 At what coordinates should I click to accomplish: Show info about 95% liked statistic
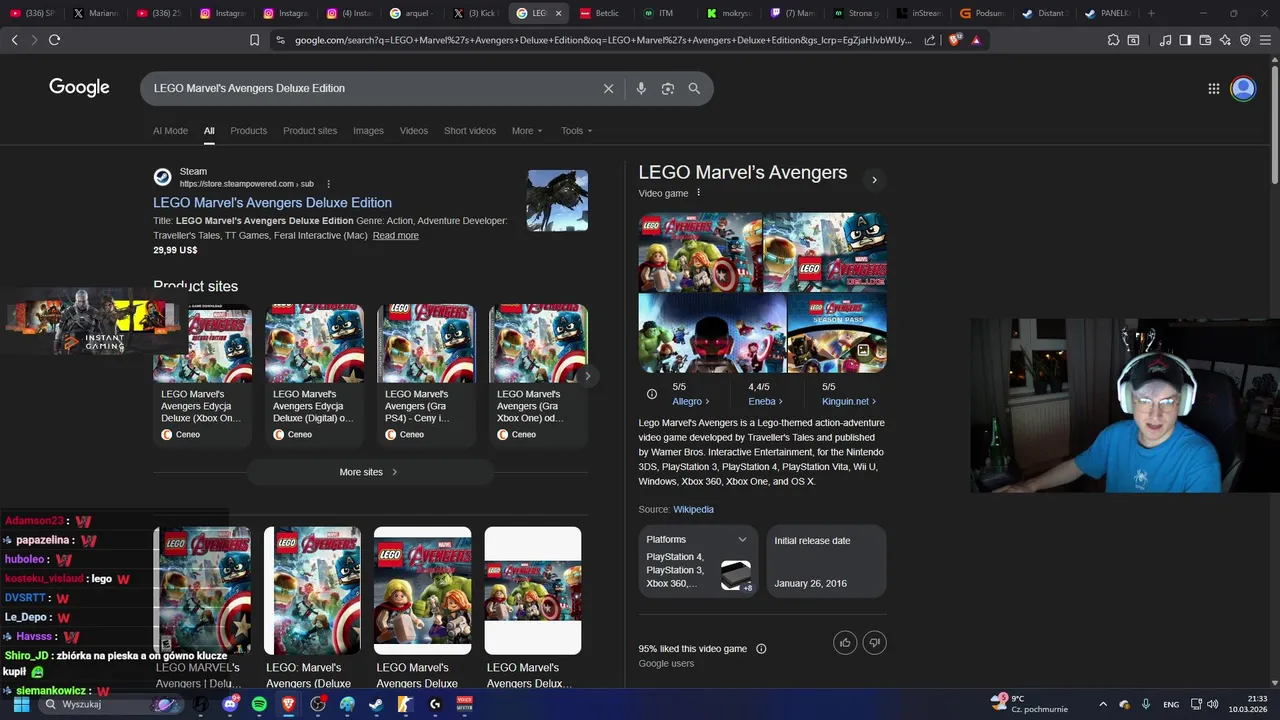(761, 649)
